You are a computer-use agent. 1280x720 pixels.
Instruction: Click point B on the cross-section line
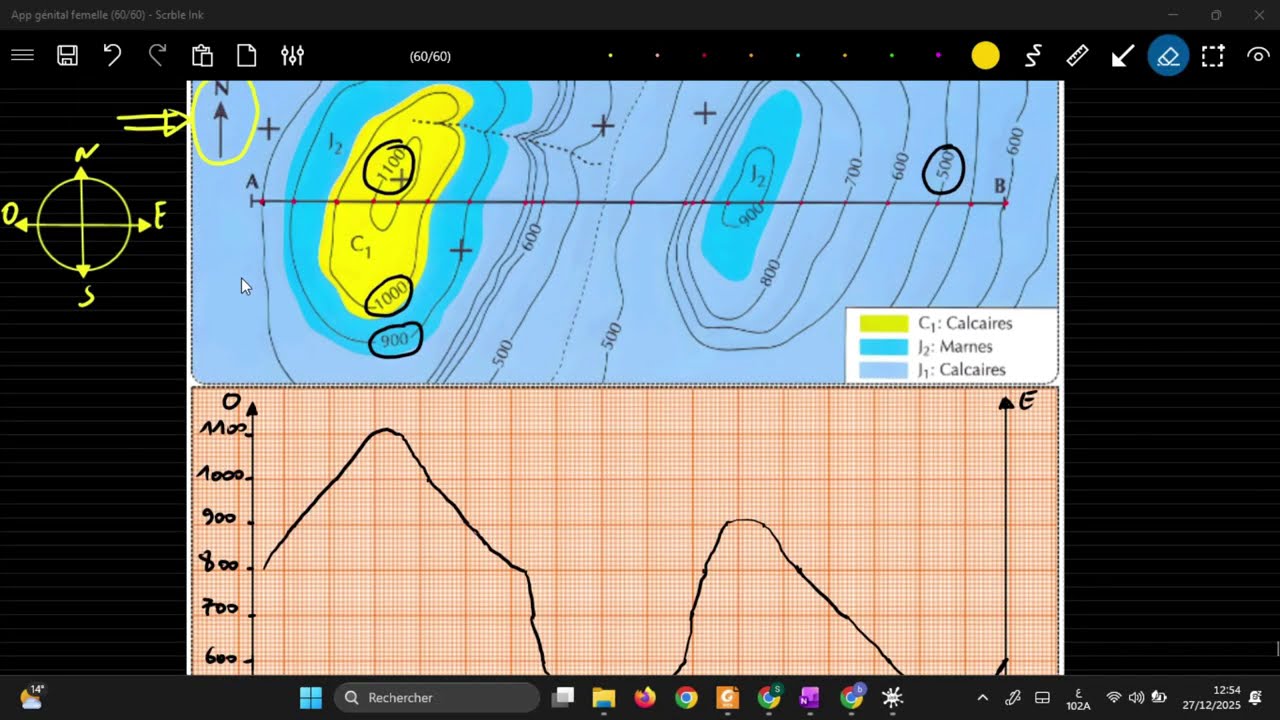[x=1000, y=186]
